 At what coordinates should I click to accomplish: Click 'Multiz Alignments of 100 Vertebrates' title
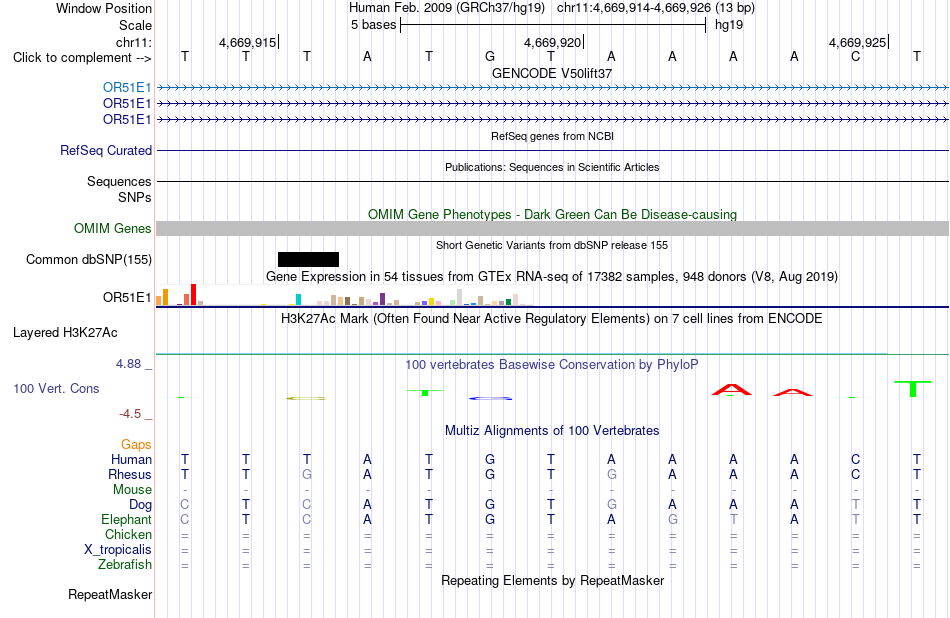click(552, 431)
